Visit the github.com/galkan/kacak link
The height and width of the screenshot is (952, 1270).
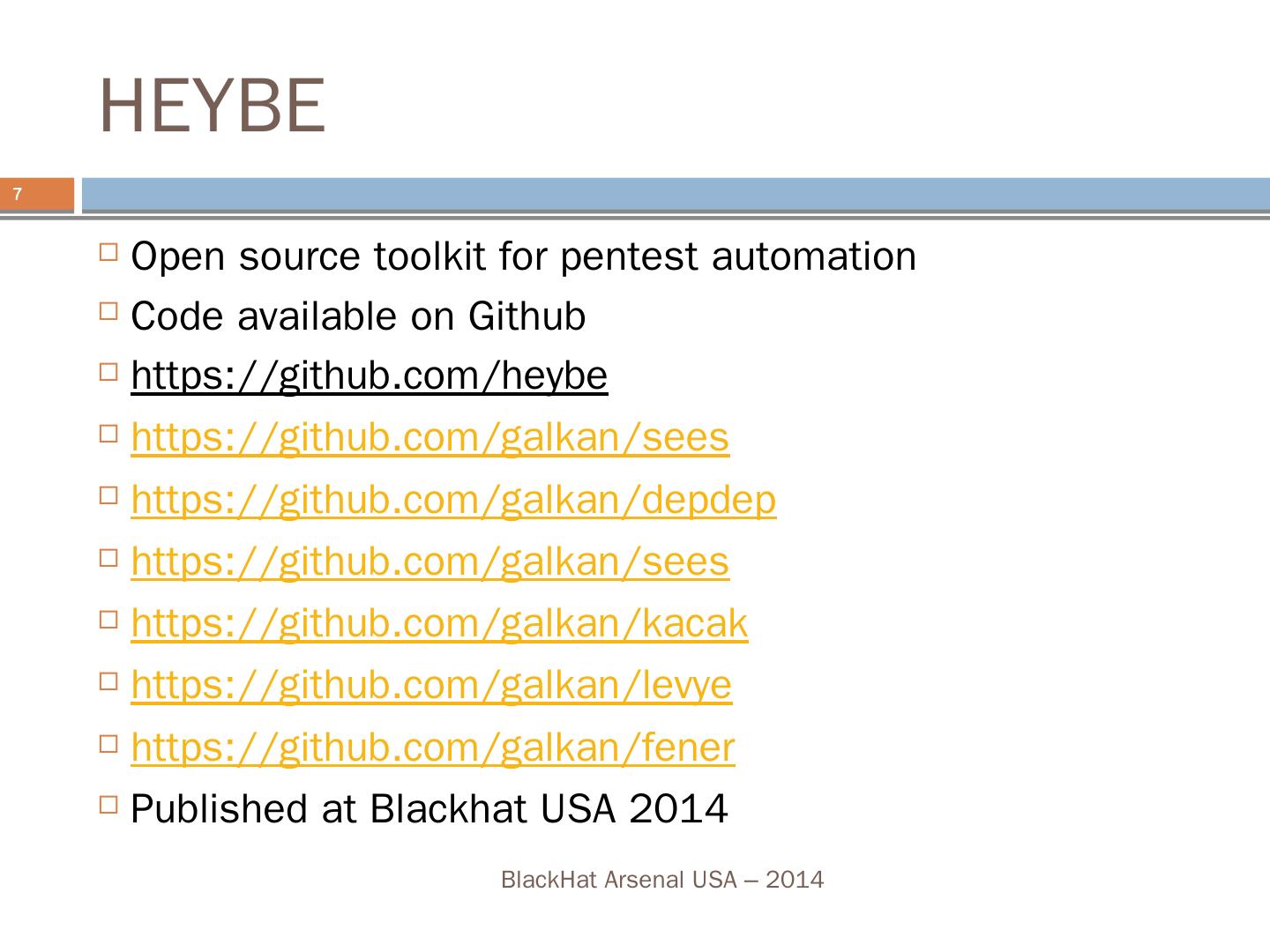pyautogui.click(x=439, y=624)
